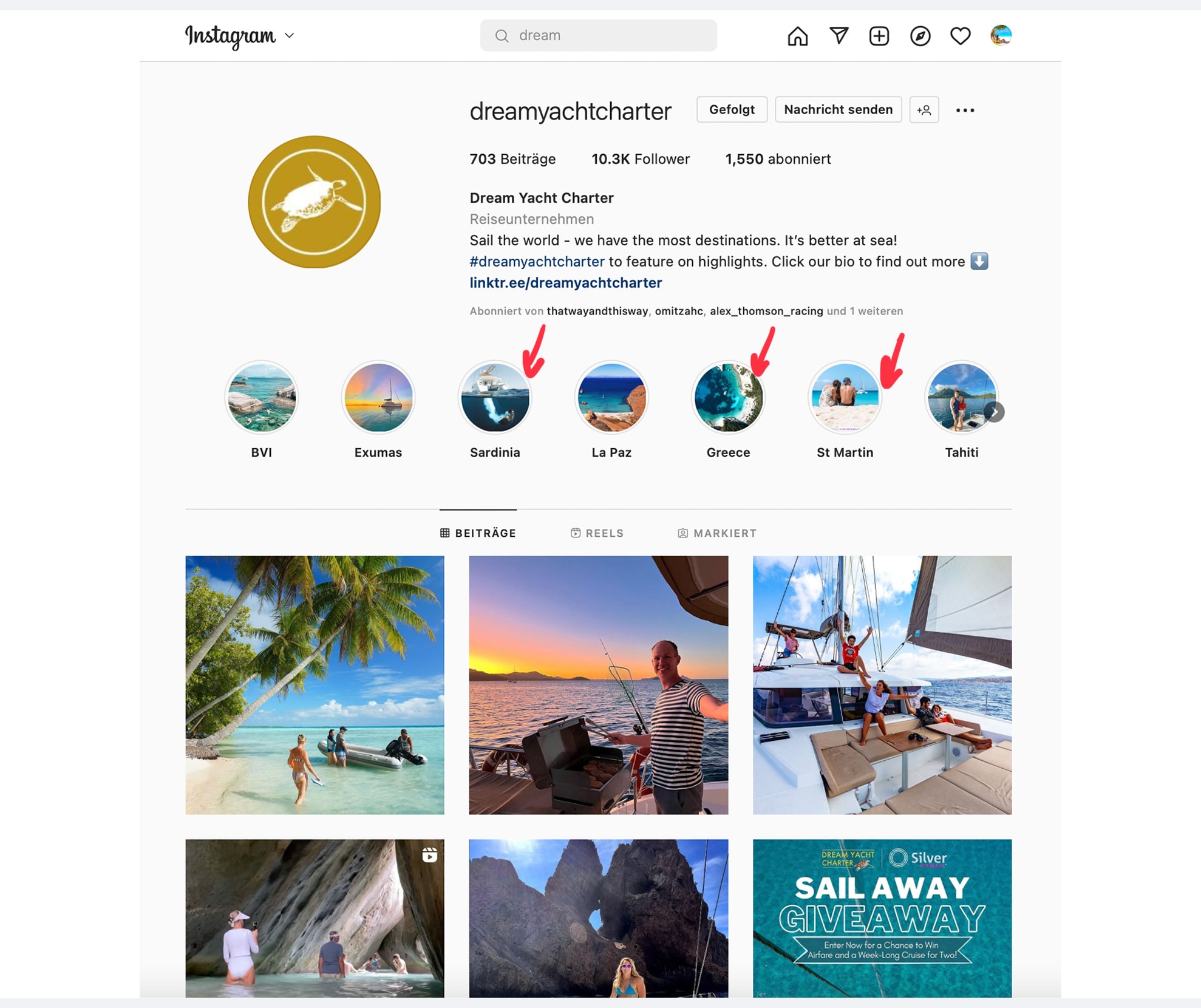Open your profile avatar menu
This screenshot has width=1201, height=1008.
pyautogui.click(x=1001, y=35)
